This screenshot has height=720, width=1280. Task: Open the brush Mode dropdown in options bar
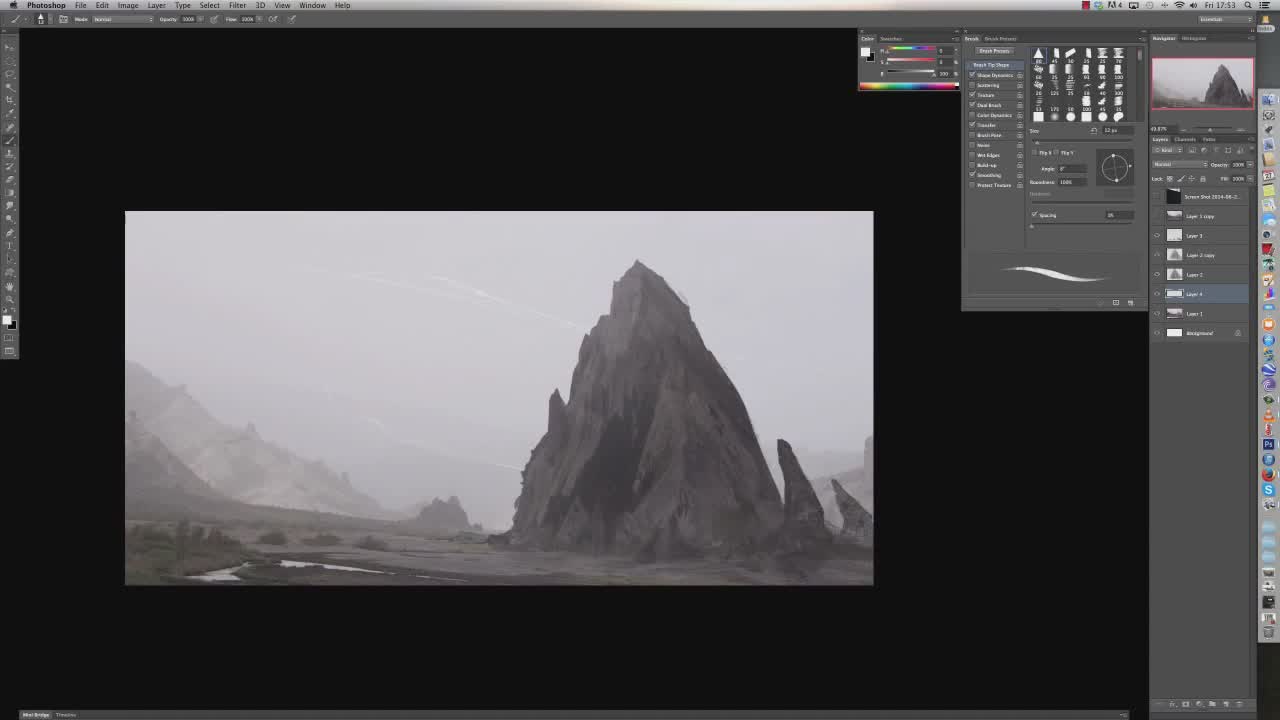coord(122,19)
